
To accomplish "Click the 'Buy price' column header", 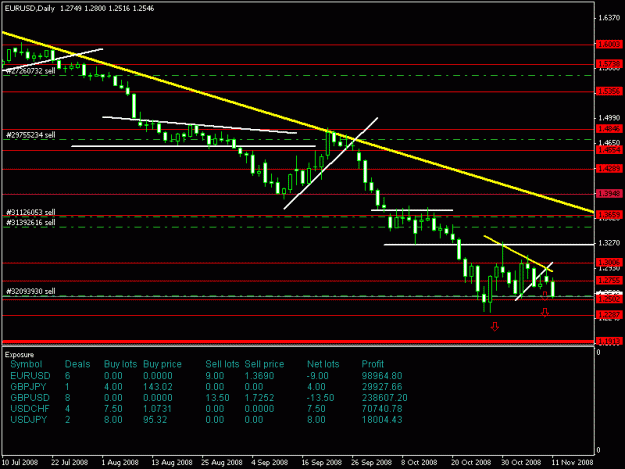I will 162,364.
